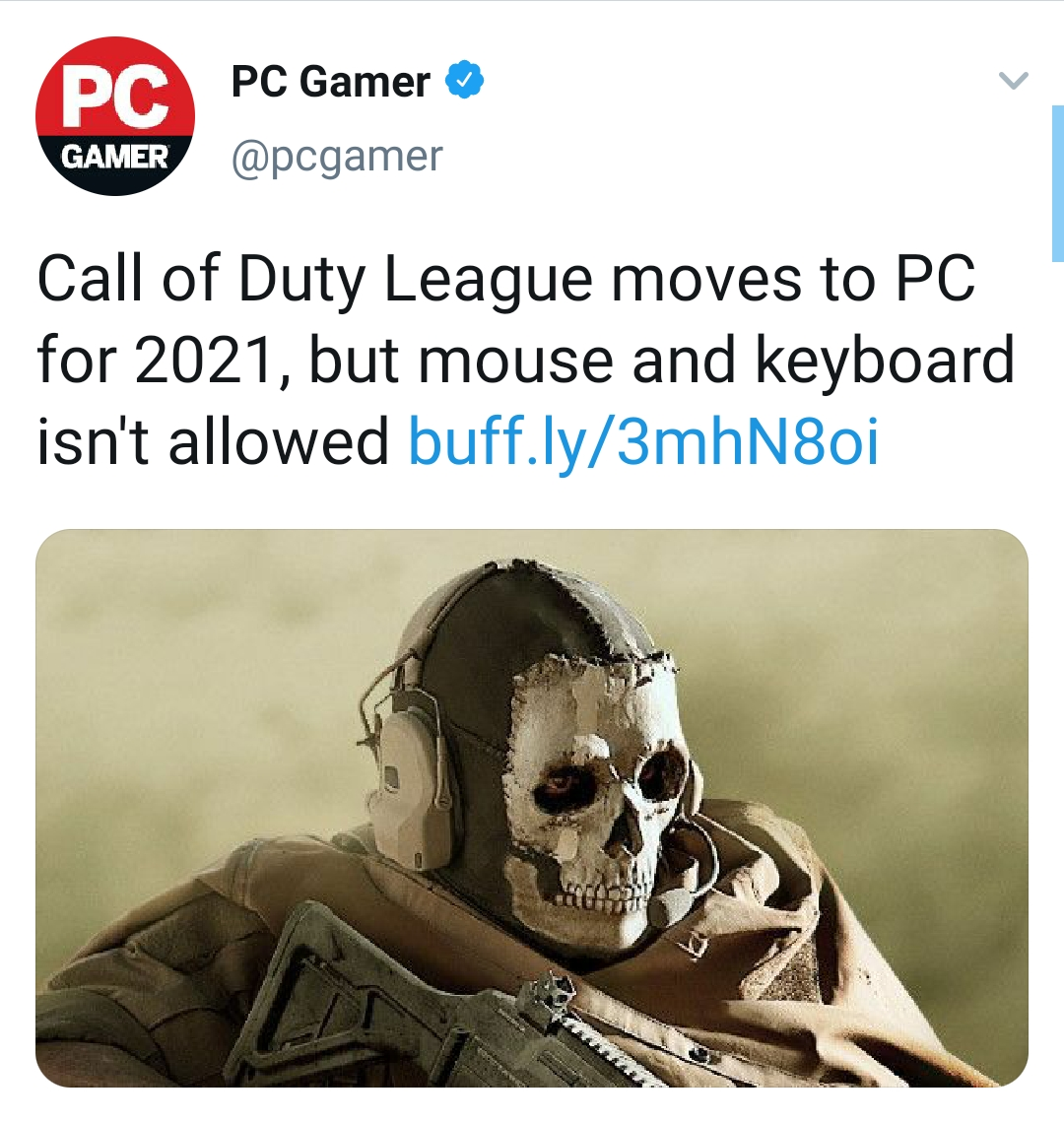Open the buff.ly/3mhN8oi link

[x=642, y=441]
